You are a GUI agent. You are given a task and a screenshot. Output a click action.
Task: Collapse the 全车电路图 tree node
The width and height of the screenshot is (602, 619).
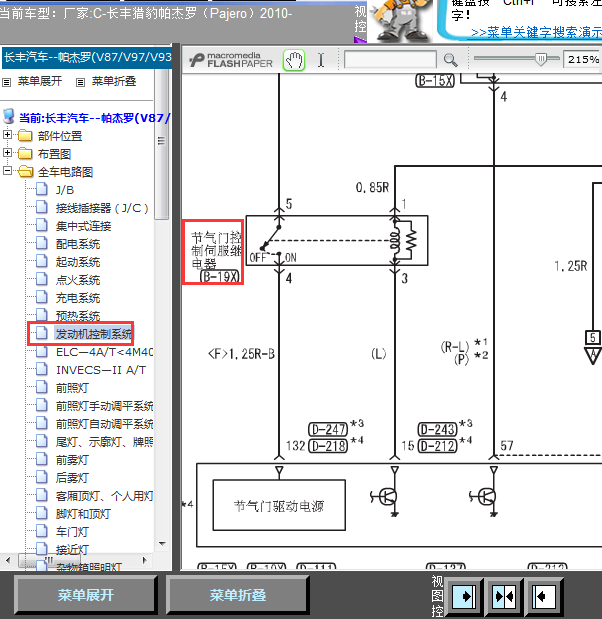point(7,171)
